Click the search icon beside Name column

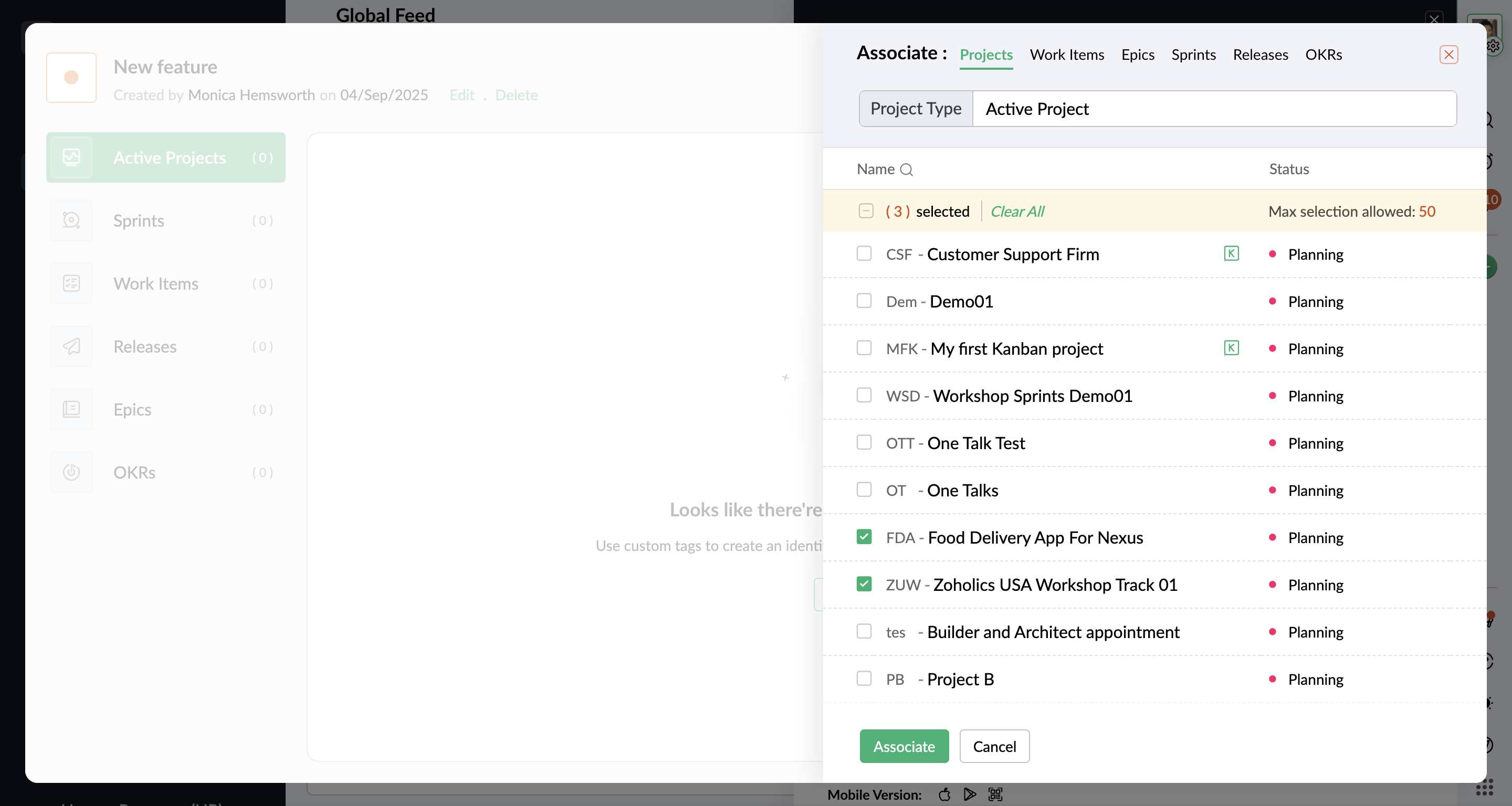(906, 169)
